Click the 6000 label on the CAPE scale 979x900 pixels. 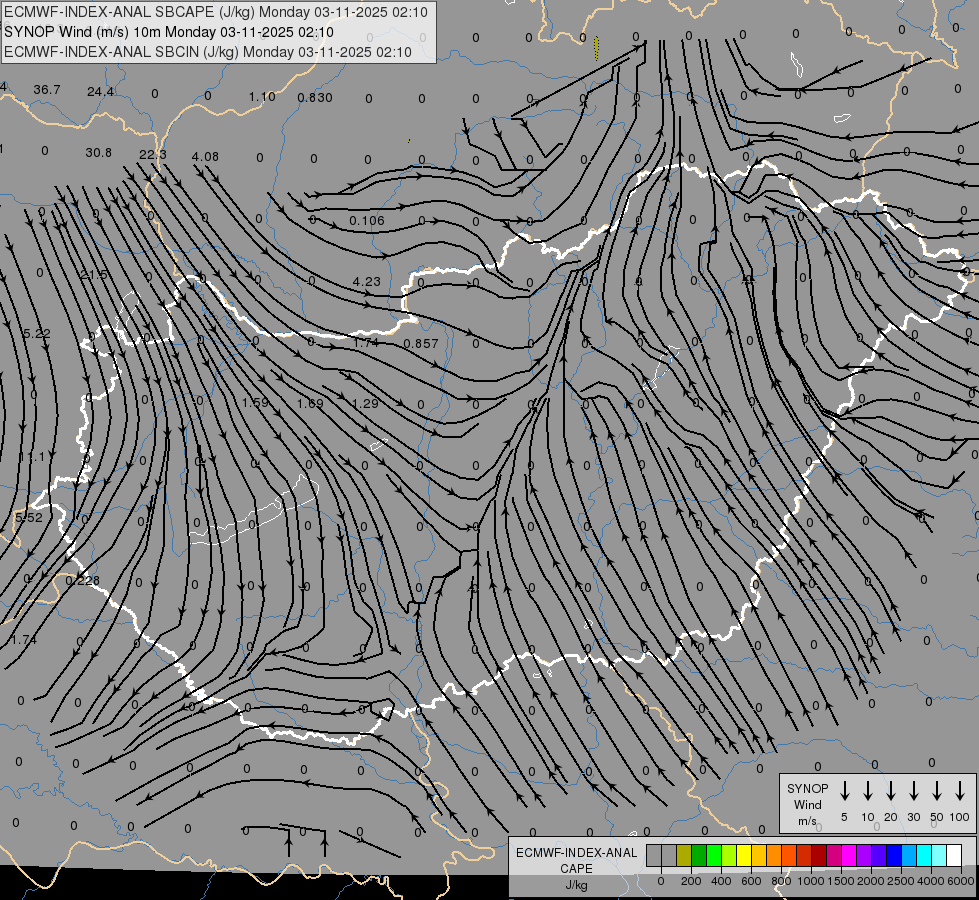960,881
